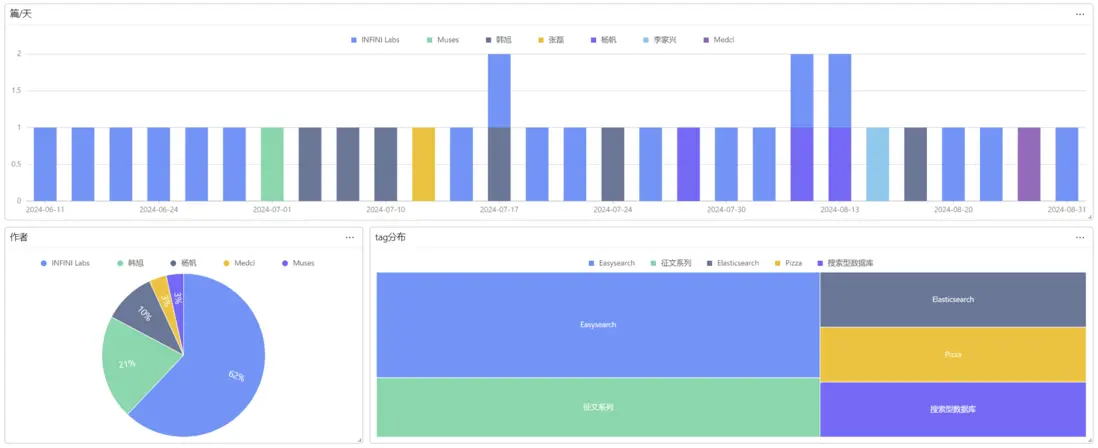Open the 篇/天 panel more-options menu
This screenshot has width=1098, height=448.
(x=1080, y=14)
